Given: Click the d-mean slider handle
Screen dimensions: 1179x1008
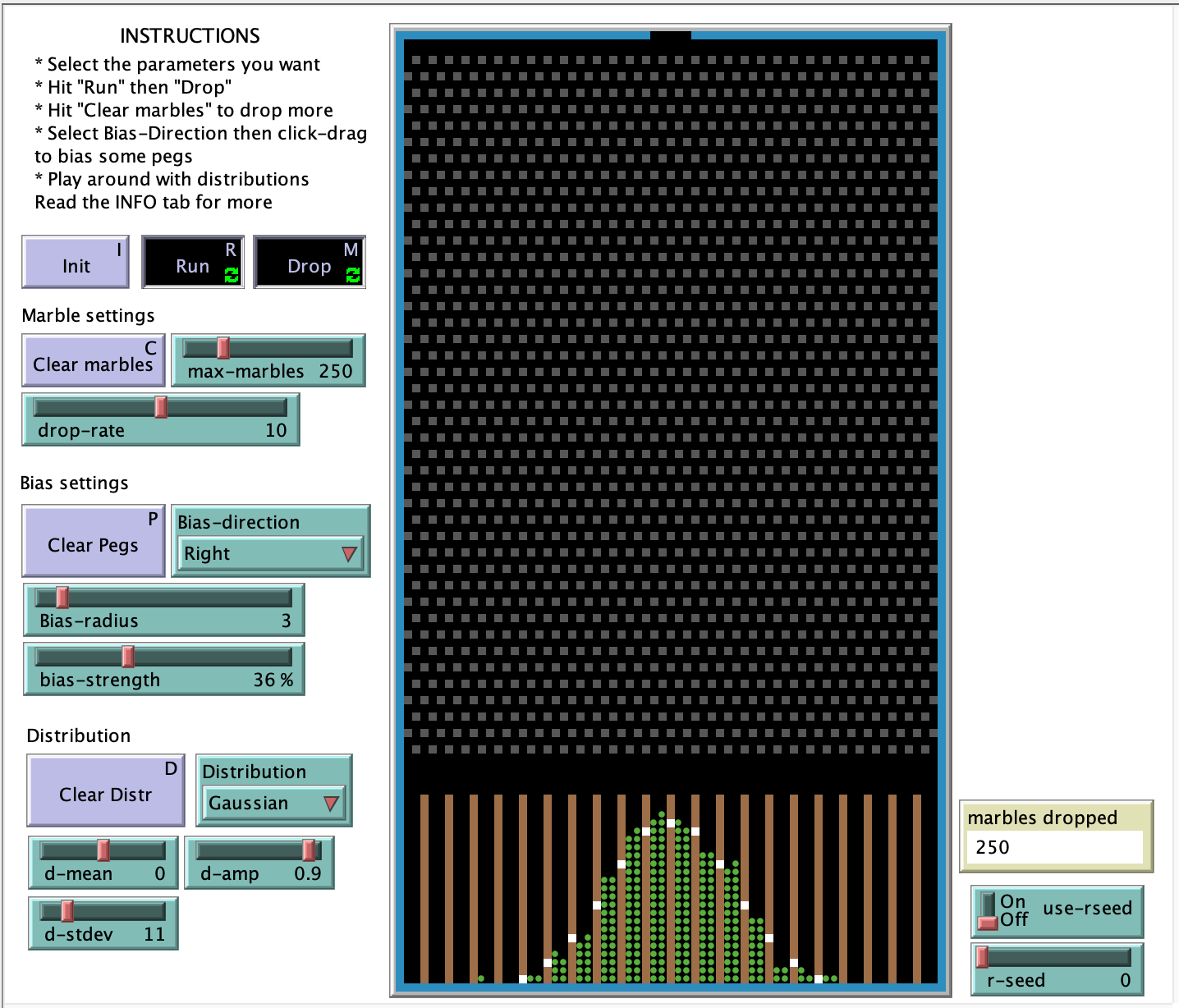Looking at the screenshot, I should [x=103, y=850].
